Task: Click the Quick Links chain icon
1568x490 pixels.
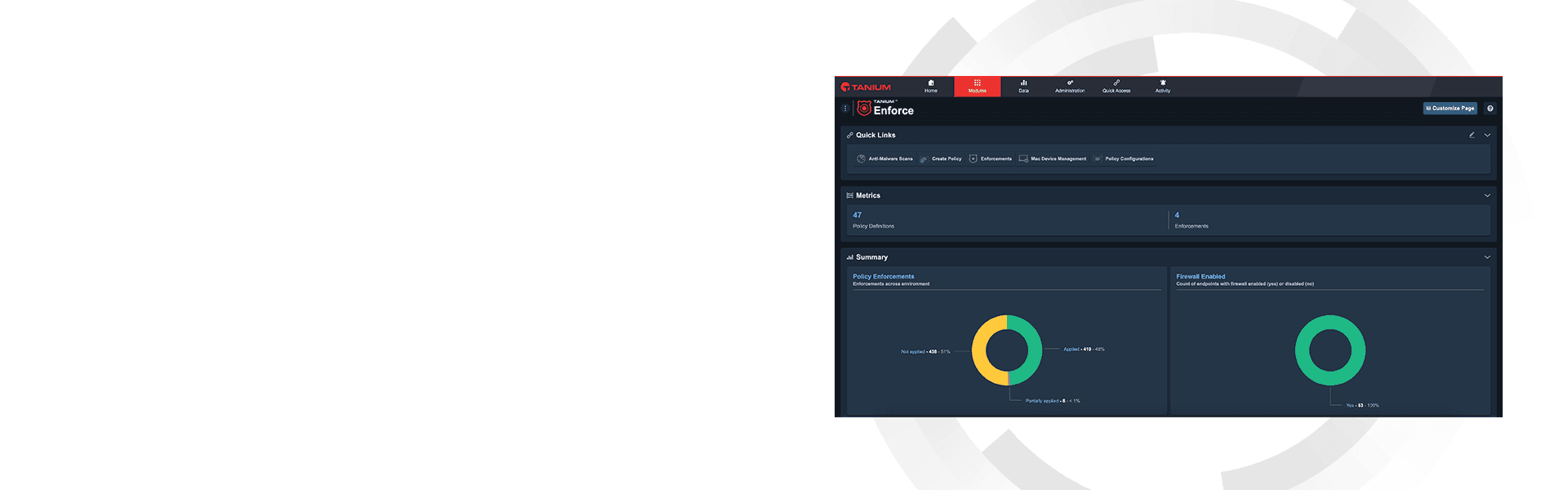Action: point(850,135)
